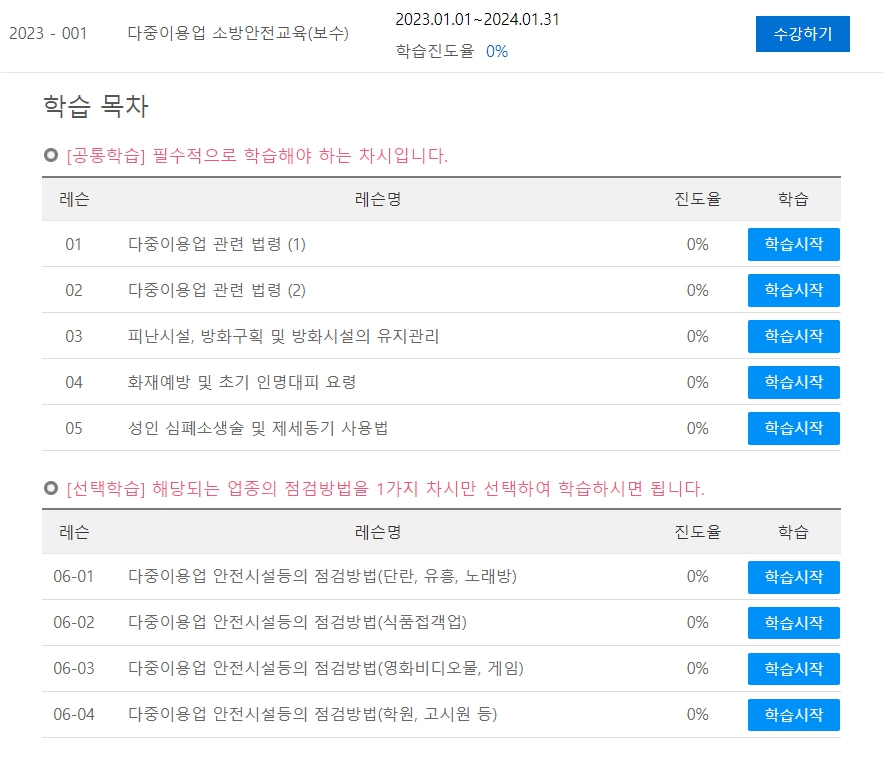
Task: Start lesson 06-01 단란, 유흥, 노래방 점검방법
Action: click(793, 577)
